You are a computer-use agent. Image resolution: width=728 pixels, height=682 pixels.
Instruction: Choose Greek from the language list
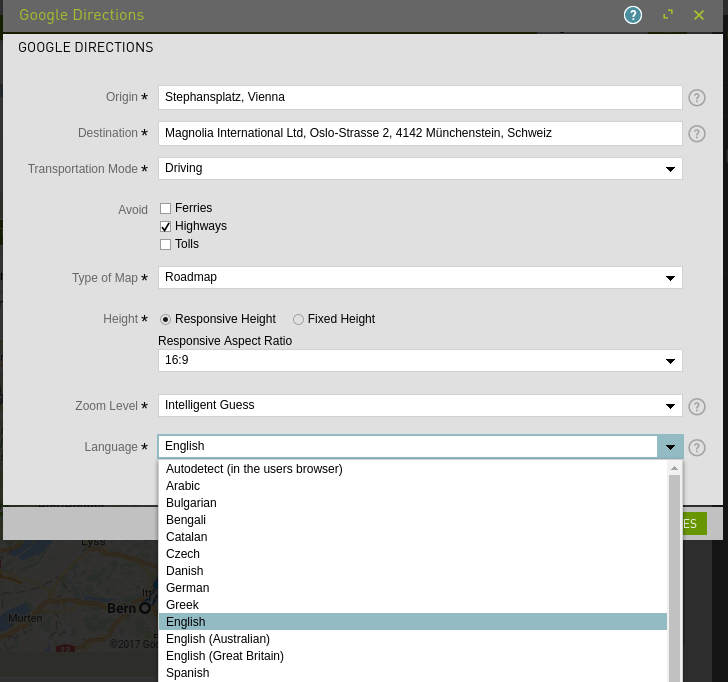(412, 605)
